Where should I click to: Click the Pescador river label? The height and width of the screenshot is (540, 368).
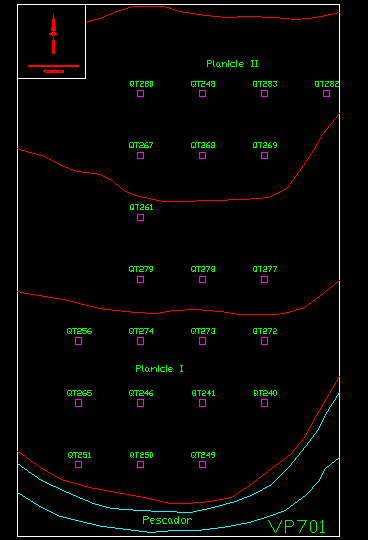pos(167,520)
